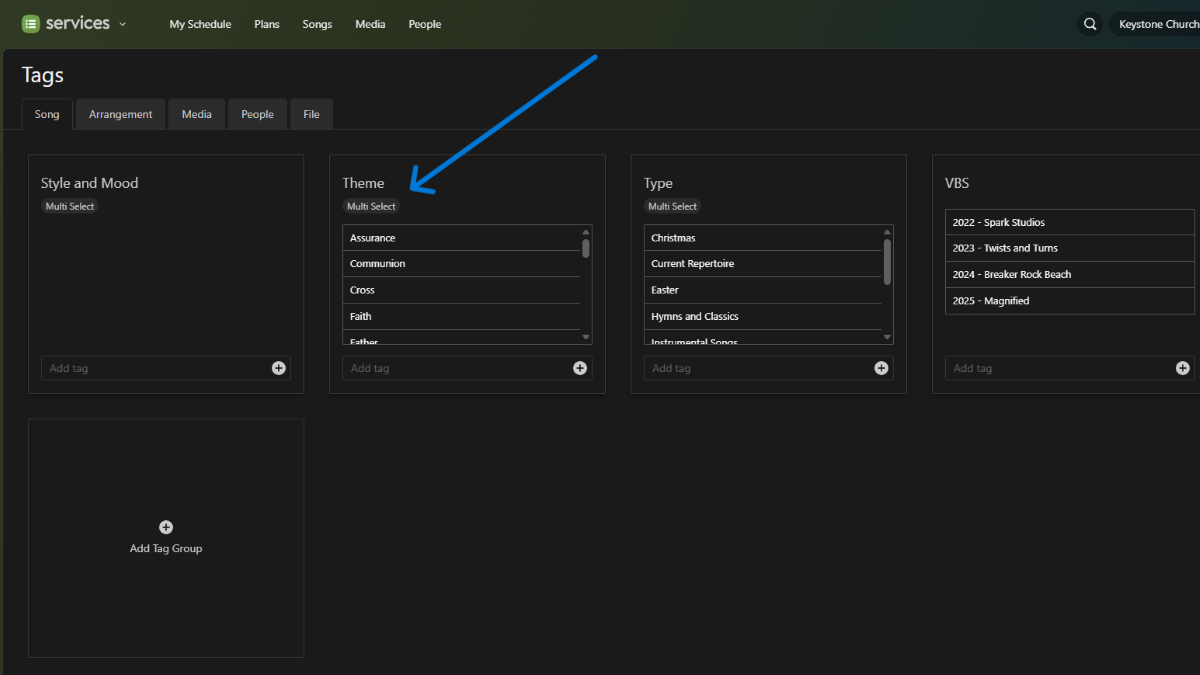Click the plus icon in Theme group

tap(580, 368)
